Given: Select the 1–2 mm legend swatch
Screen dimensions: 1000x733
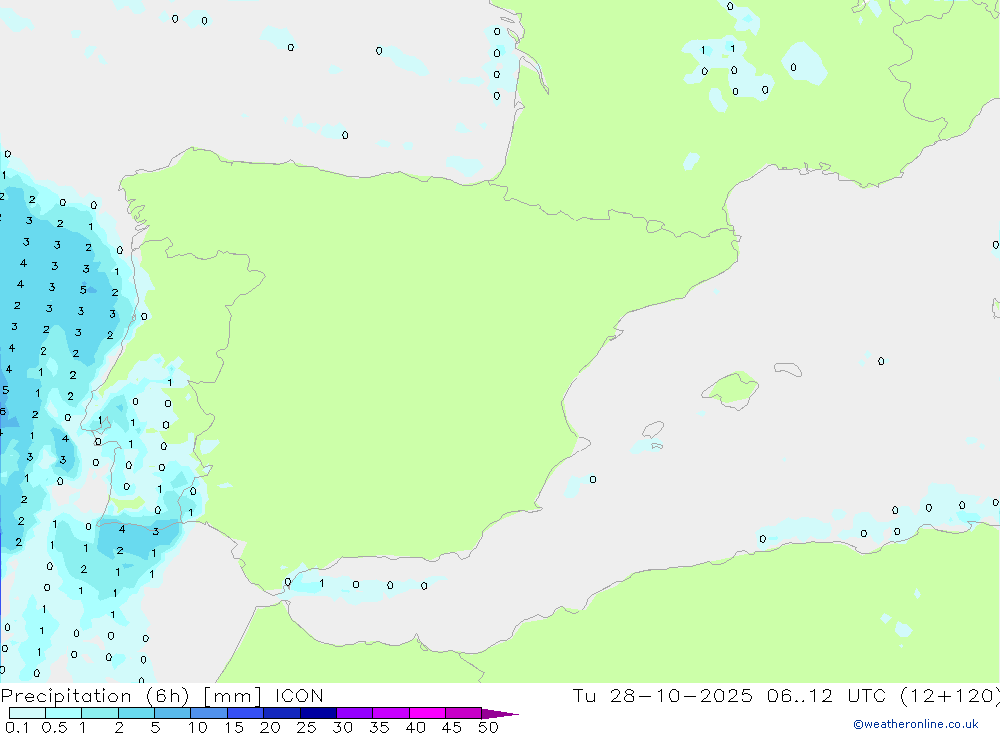Looking at the screenshot, I should tap(99, 713).
